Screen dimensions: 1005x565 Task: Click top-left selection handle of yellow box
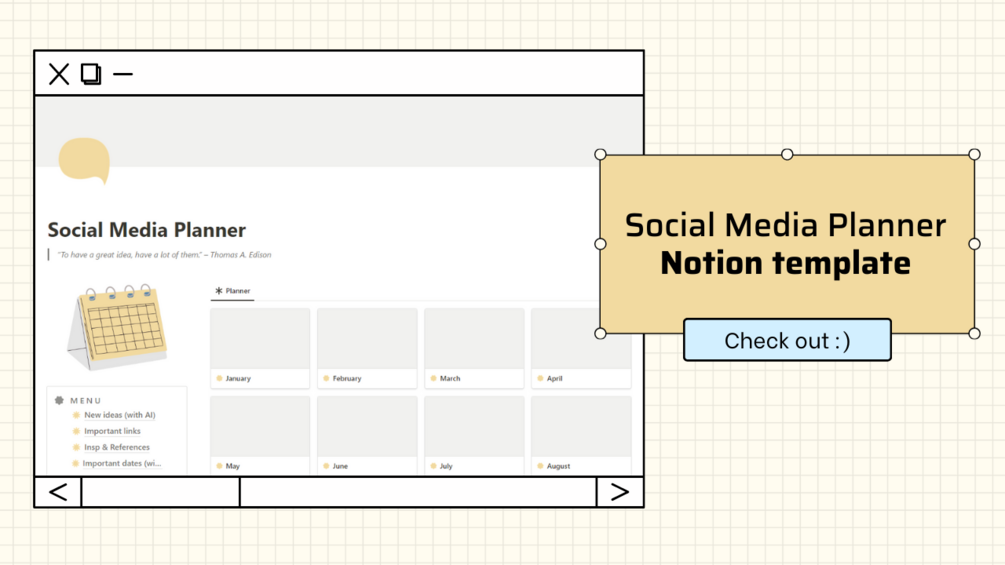point(601,154)
